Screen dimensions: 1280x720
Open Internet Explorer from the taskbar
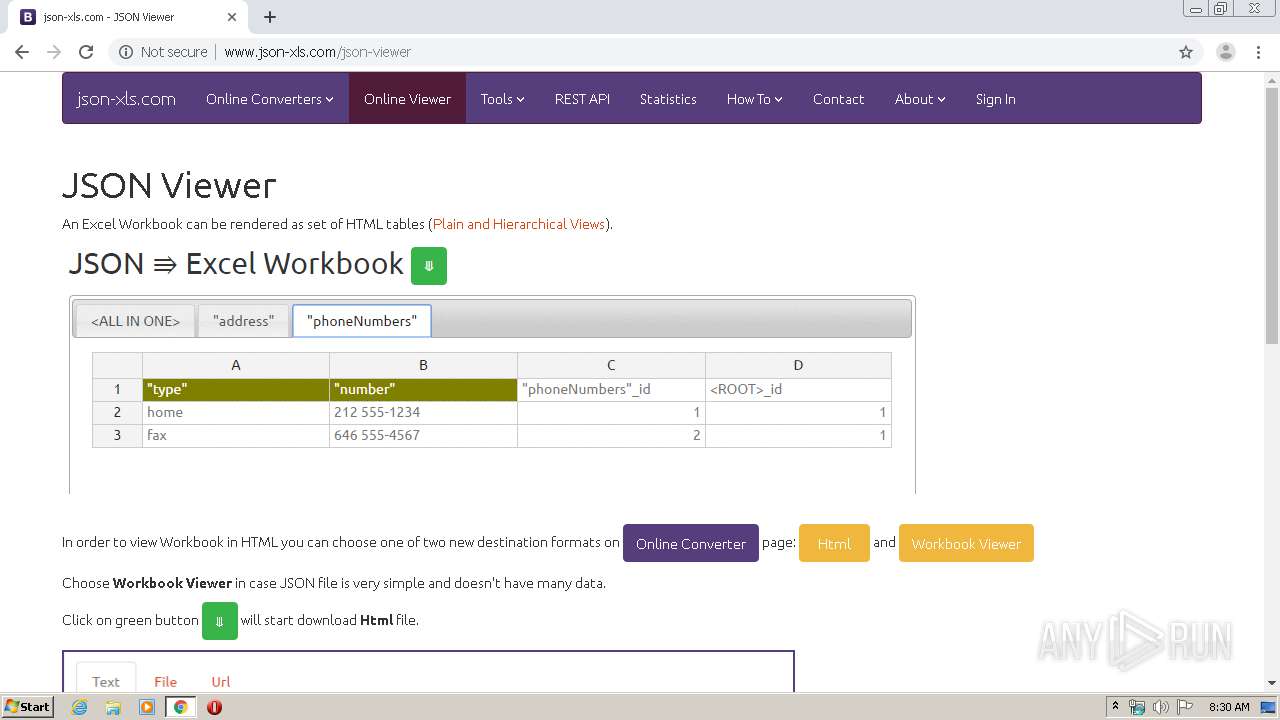click(80, 707)
